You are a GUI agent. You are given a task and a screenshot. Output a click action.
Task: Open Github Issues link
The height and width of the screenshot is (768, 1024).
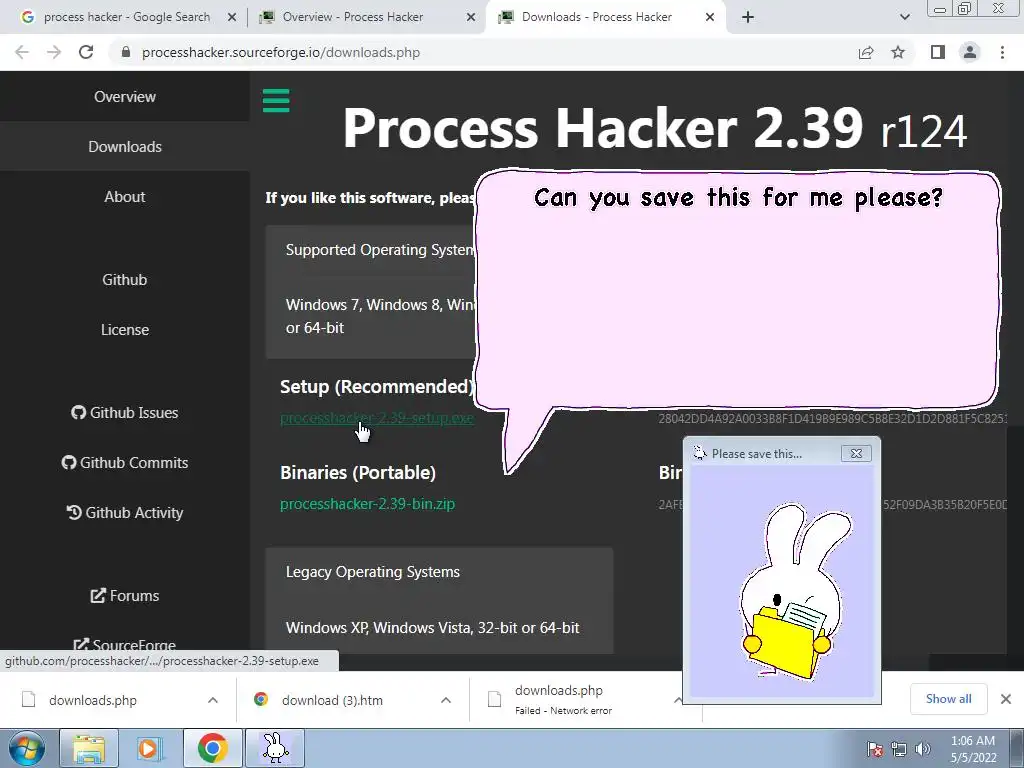(x=125, y=413)
